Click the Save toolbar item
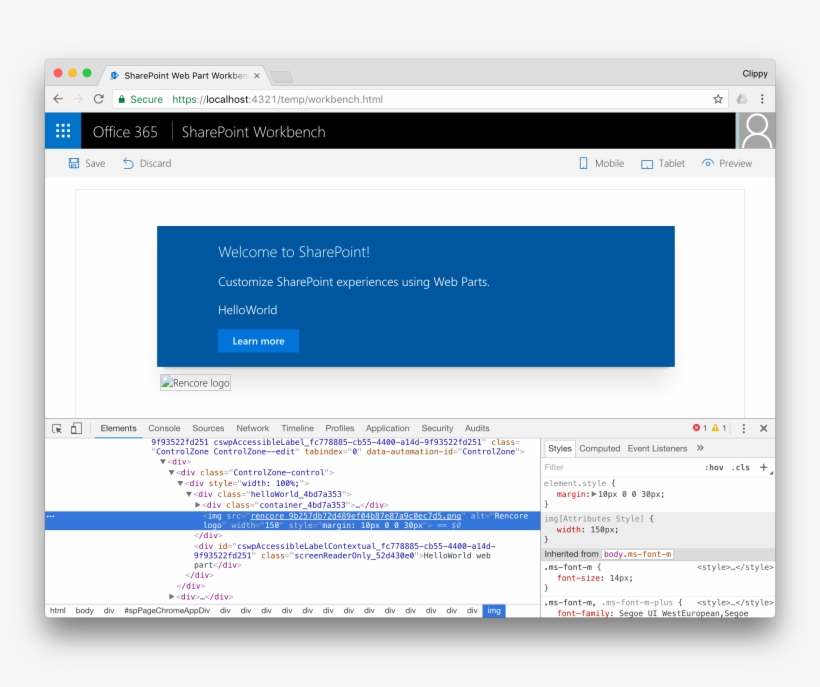This screenshot has width=820, height=687. [x=87, y=163]
